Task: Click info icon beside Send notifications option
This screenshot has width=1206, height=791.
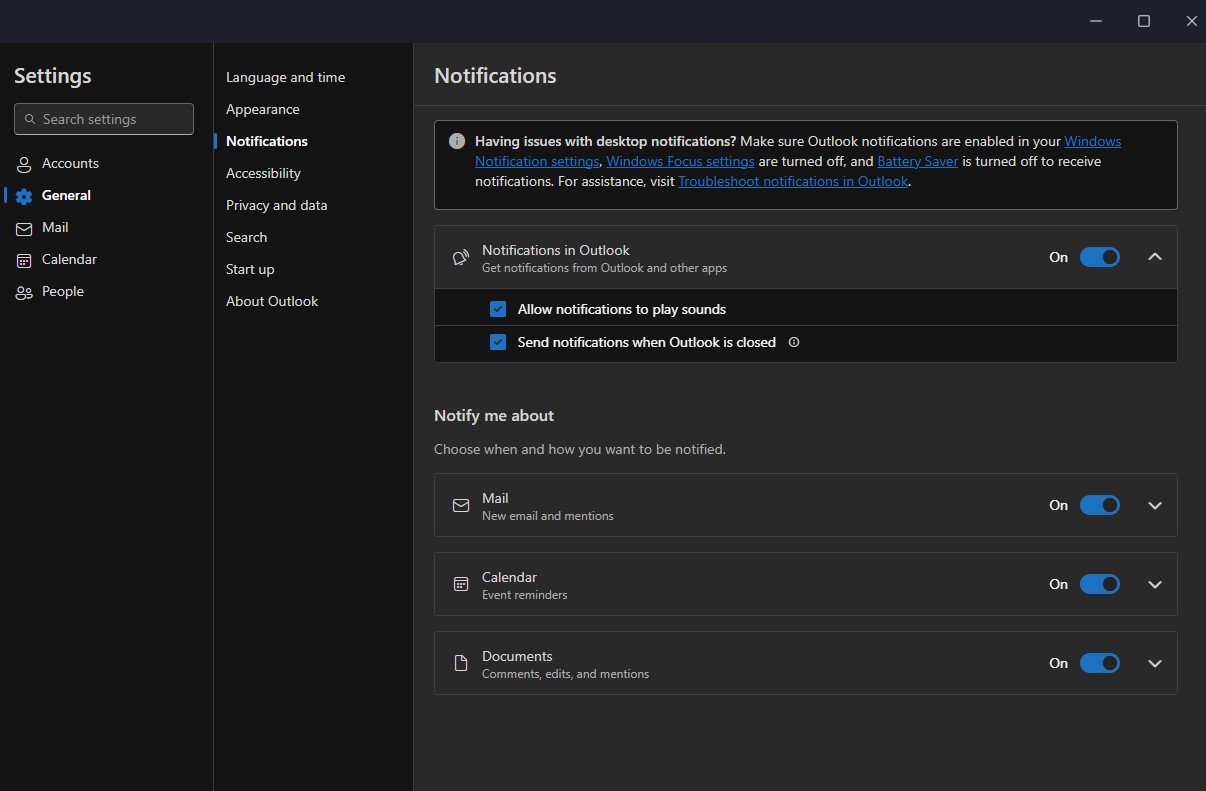Action: click(794, 342)
